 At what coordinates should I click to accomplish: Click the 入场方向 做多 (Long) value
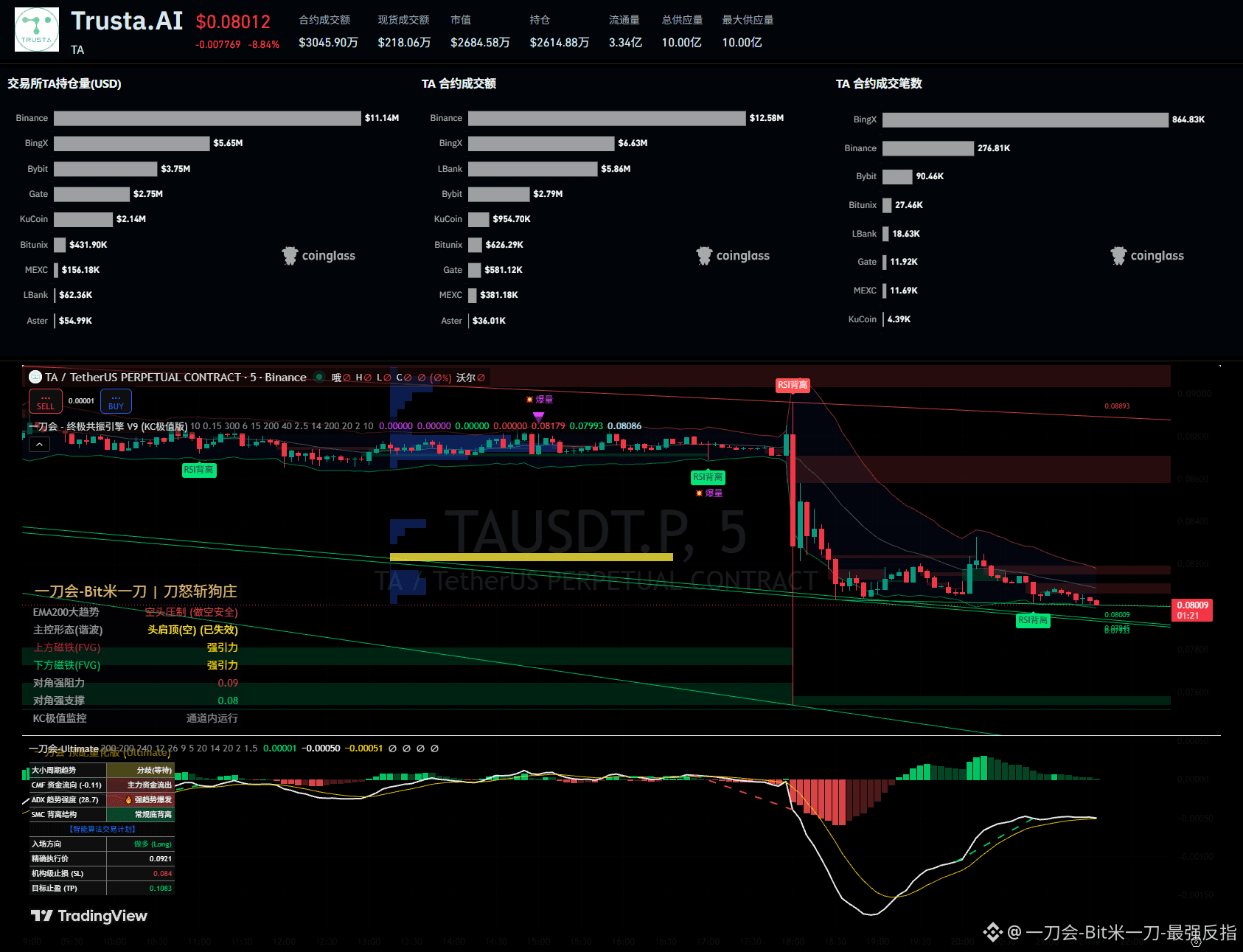pyautogui.click(x=153, y=844)
